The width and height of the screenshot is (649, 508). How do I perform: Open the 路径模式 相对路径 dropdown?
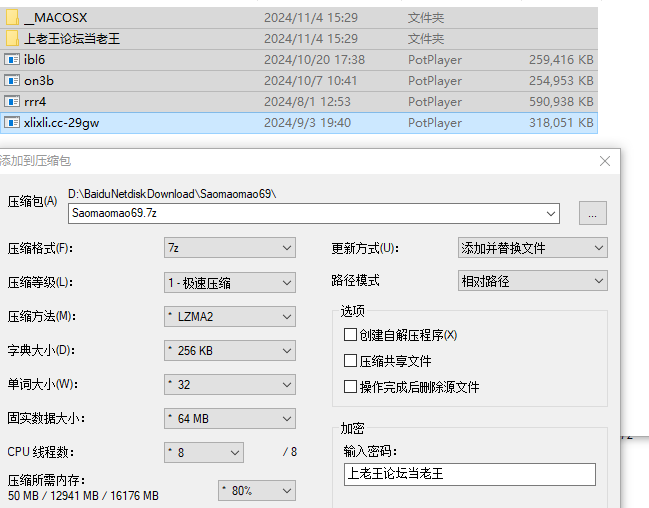pos(533,281)
